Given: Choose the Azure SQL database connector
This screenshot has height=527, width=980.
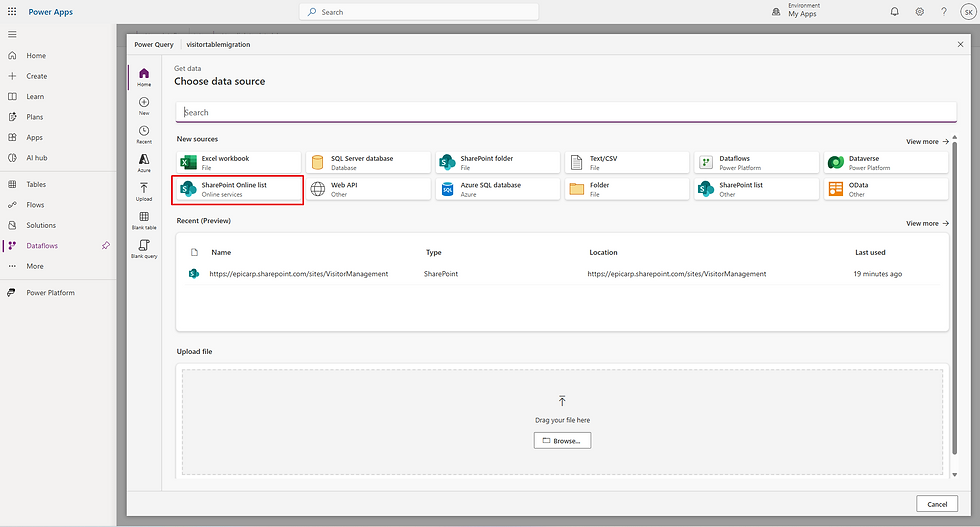Looking at the screenshot, I should click(x=498, y=189).
